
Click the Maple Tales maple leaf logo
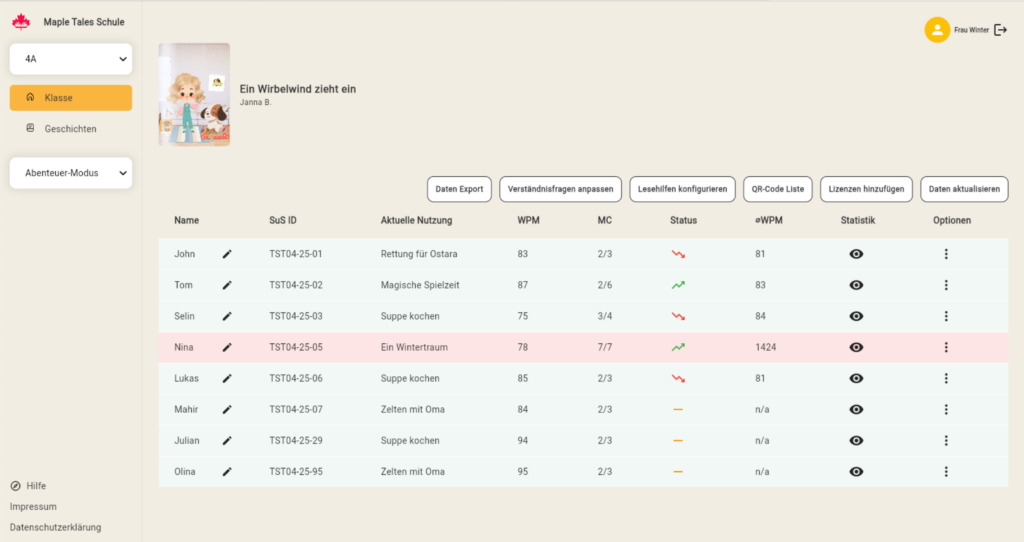coord(21,22)
